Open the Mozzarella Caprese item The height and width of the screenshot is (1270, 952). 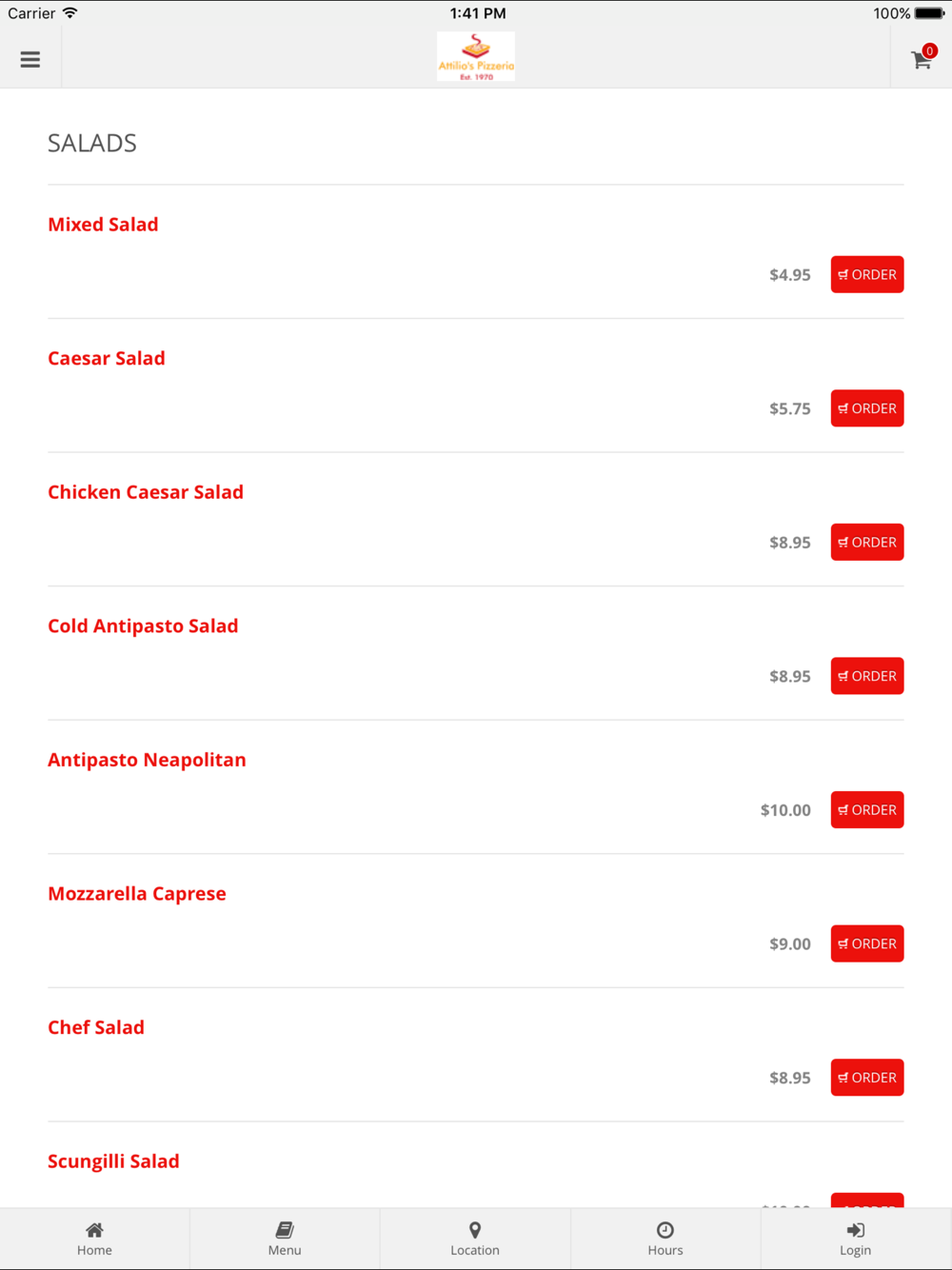pos(137,894)
